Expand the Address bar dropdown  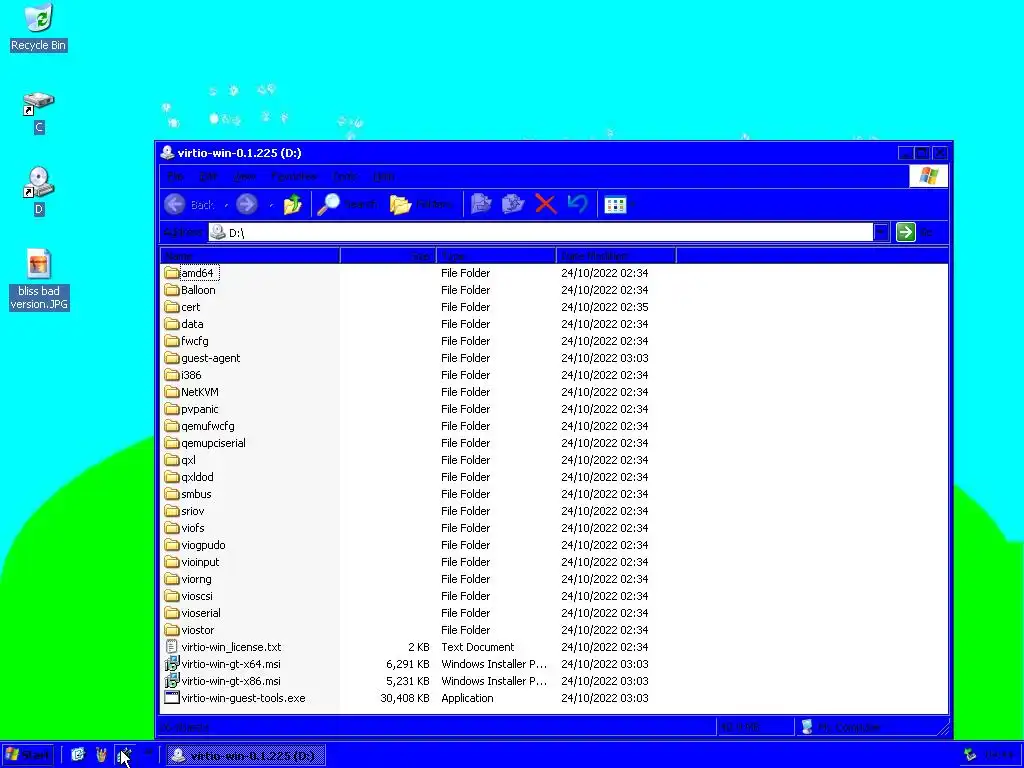click(x=880, y=232)
